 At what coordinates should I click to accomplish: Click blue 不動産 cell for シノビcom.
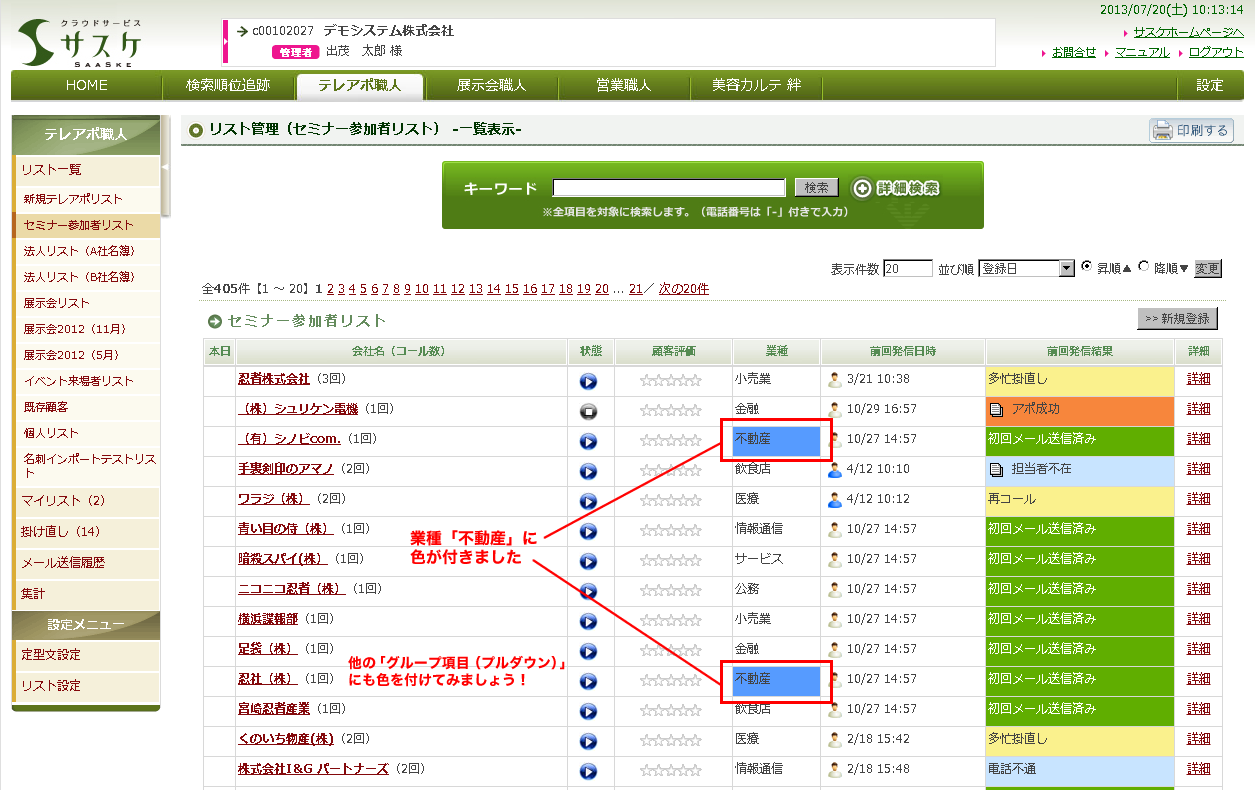[x=776, y=440]
